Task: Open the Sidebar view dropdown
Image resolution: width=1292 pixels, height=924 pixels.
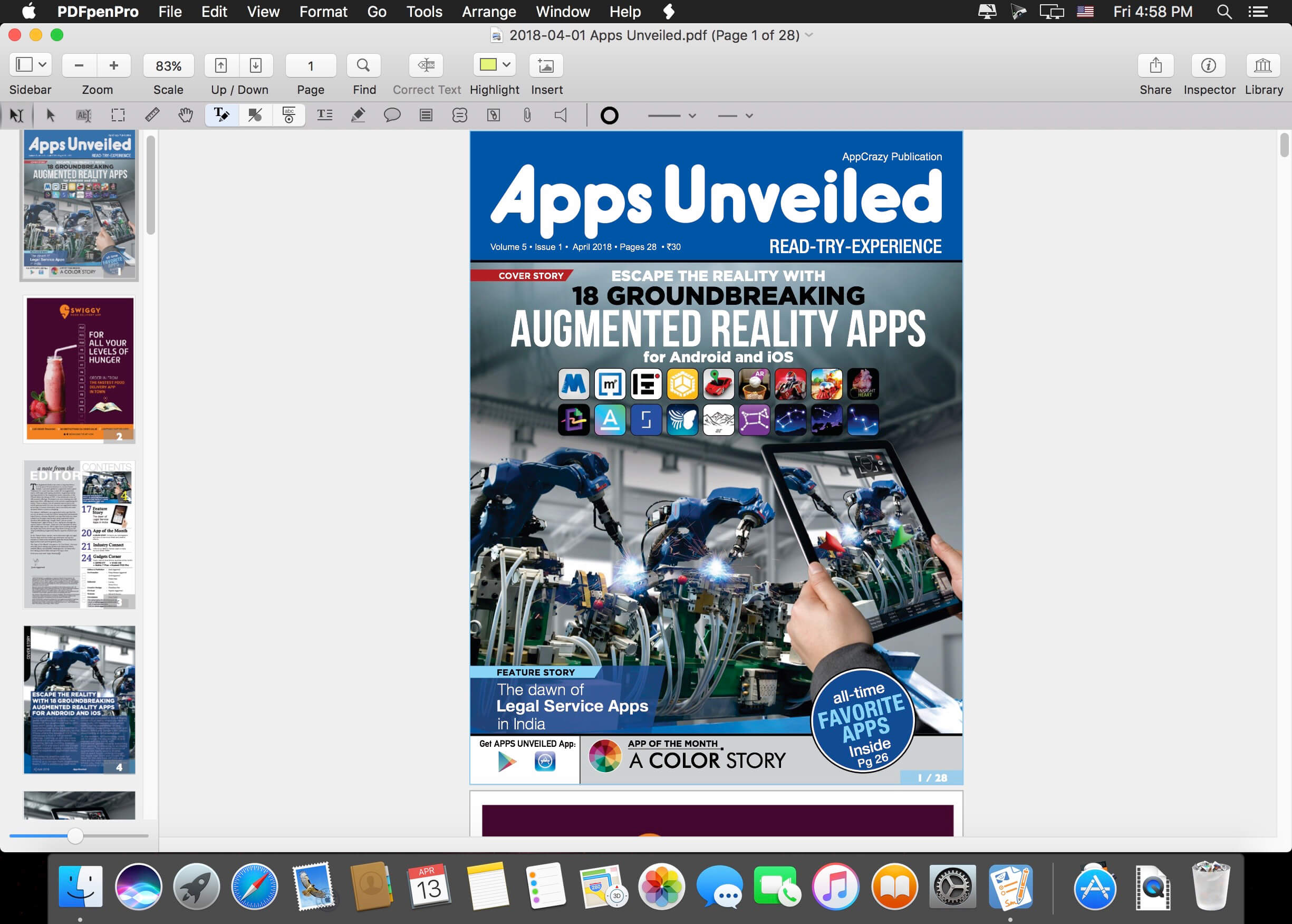Action: [31, 65]
